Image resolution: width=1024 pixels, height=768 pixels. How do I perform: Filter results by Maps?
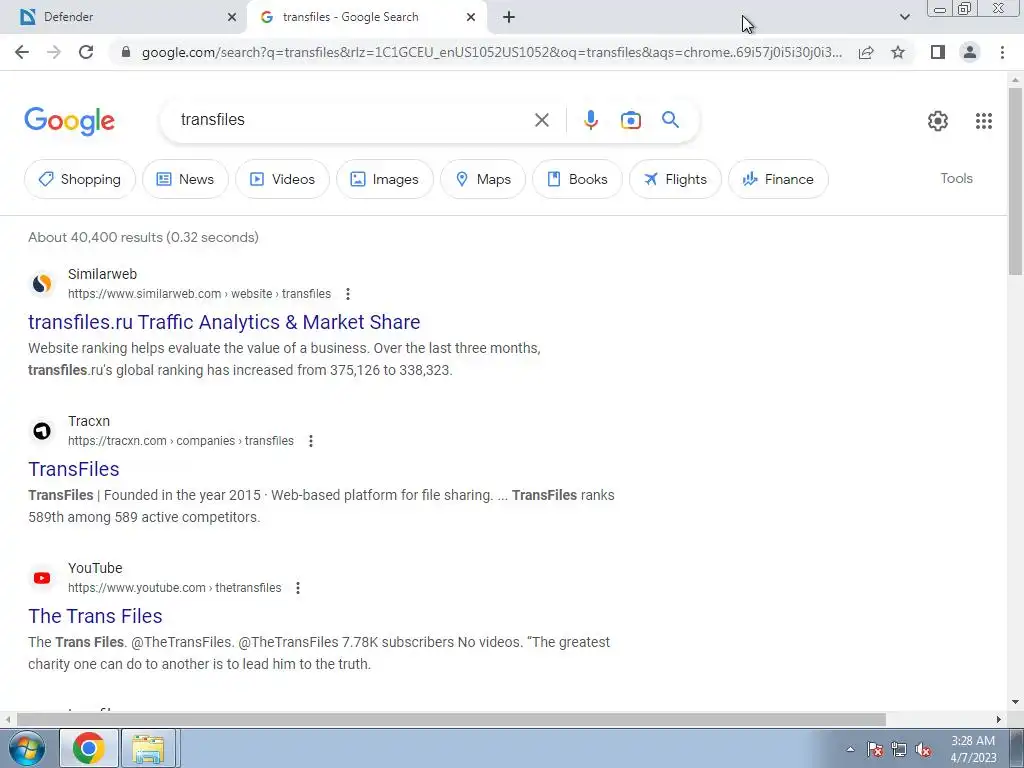[x=483, y=179]
